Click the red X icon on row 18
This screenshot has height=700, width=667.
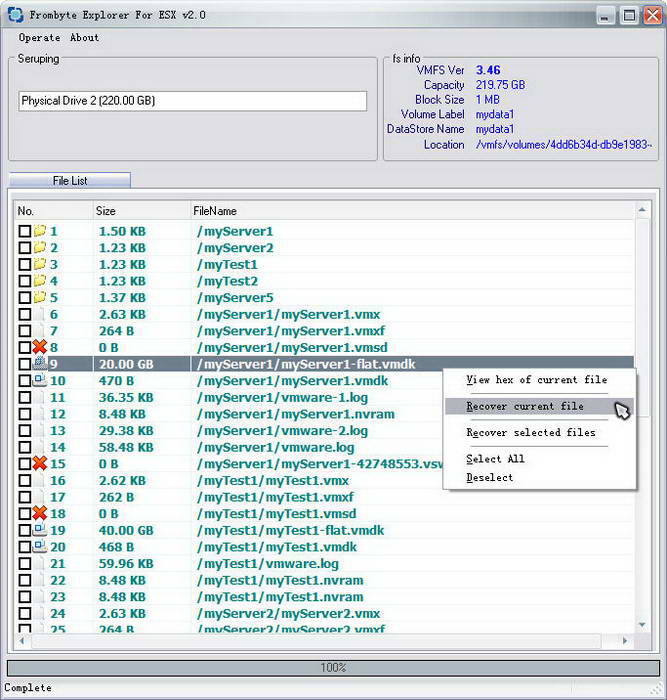coord(40,513)
